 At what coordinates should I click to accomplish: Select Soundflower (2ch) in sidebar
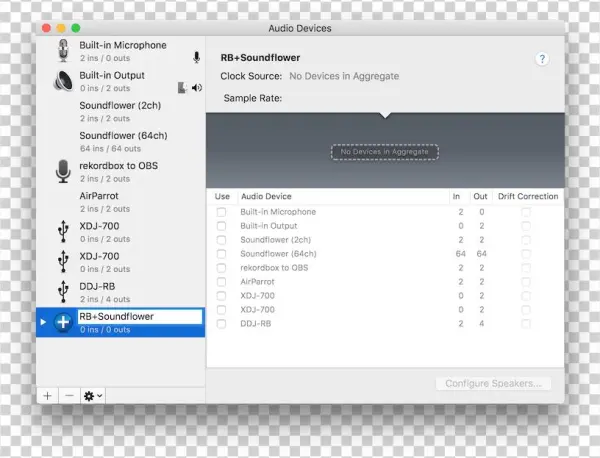121,111
